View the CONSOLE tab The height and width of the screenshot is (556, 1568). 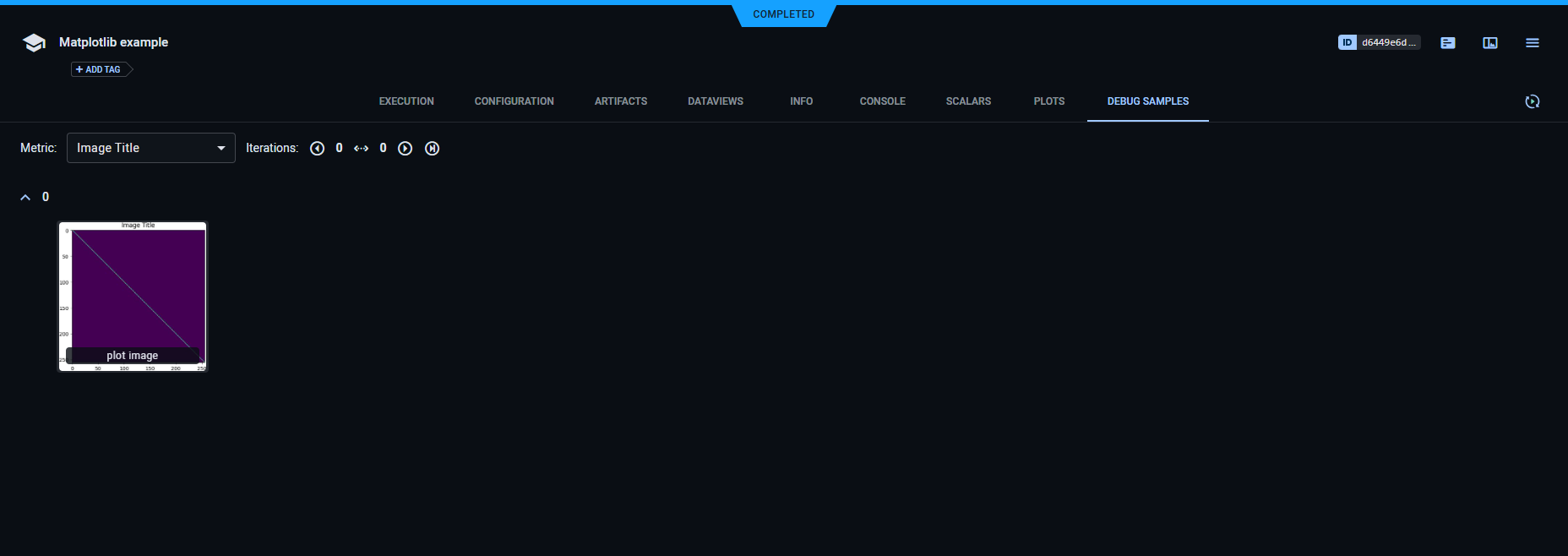[x=882, y=101]
